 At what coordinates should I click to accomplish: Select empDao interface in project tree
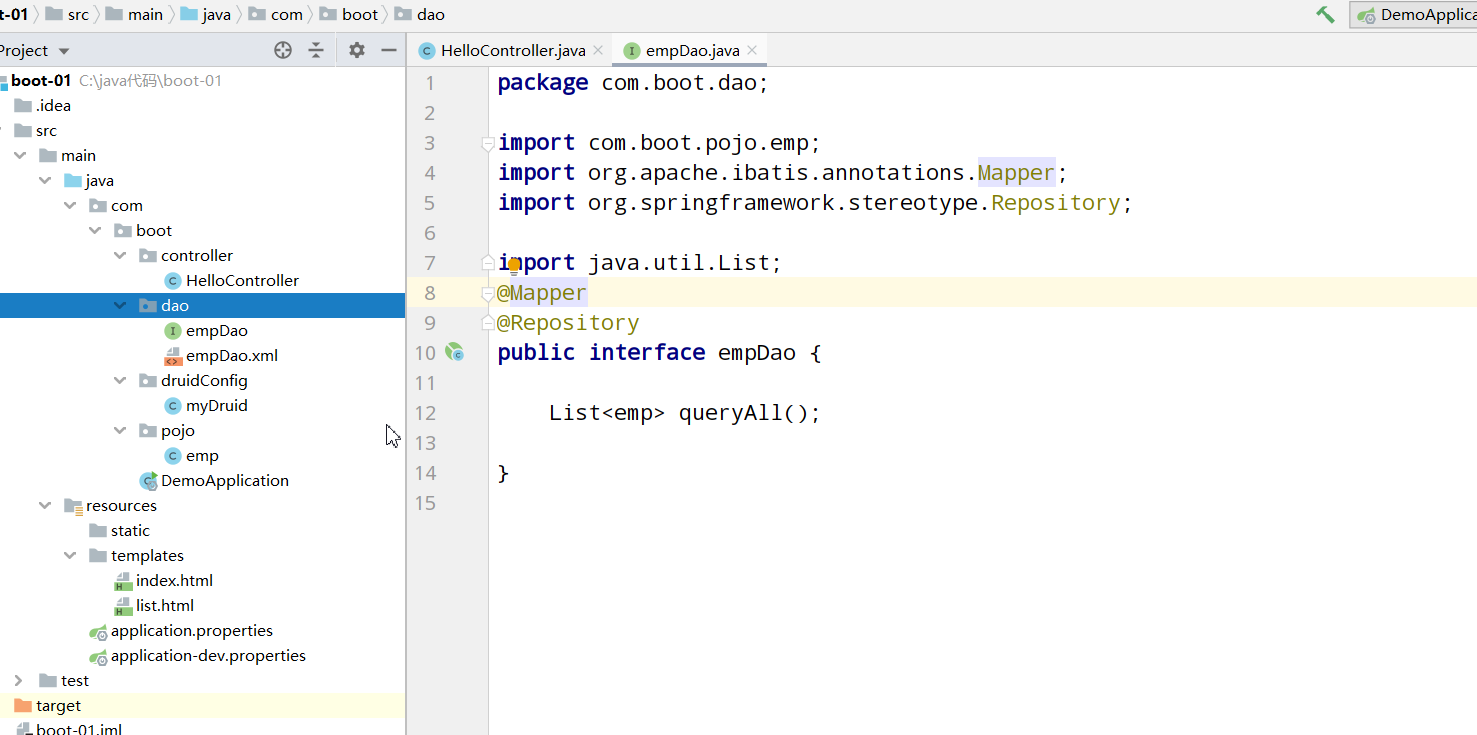click(217, 330)
